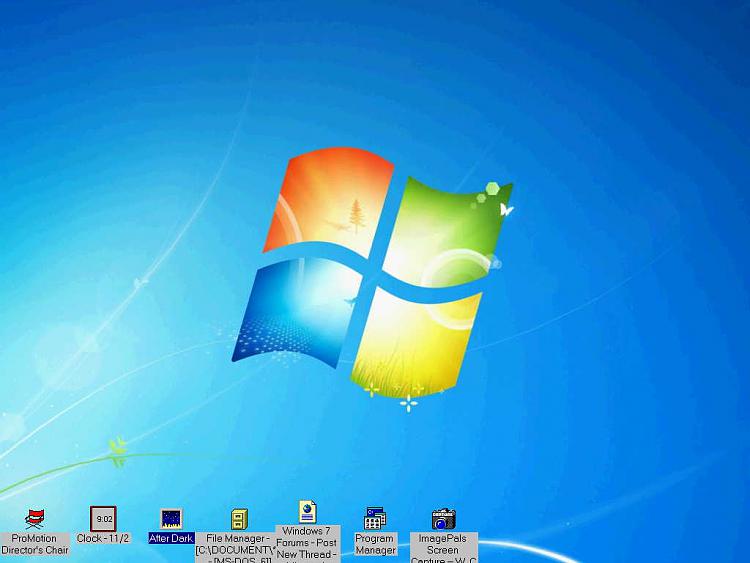
Task: Open the ProMotion Director's Chair icon
Action: pyautogui.click(x=35, y=519)
